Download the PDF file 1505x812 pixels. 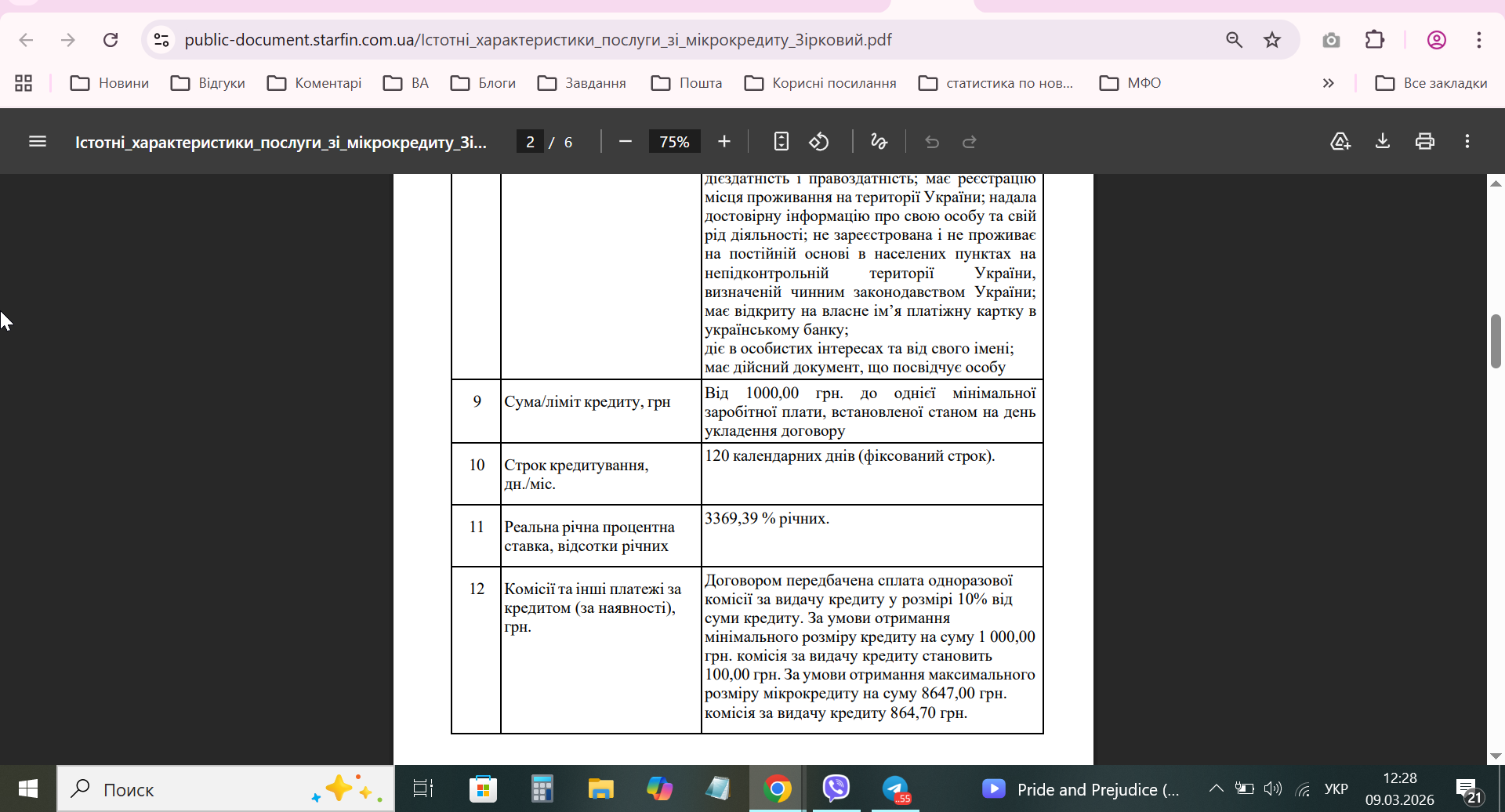(x=1383, y=142)
